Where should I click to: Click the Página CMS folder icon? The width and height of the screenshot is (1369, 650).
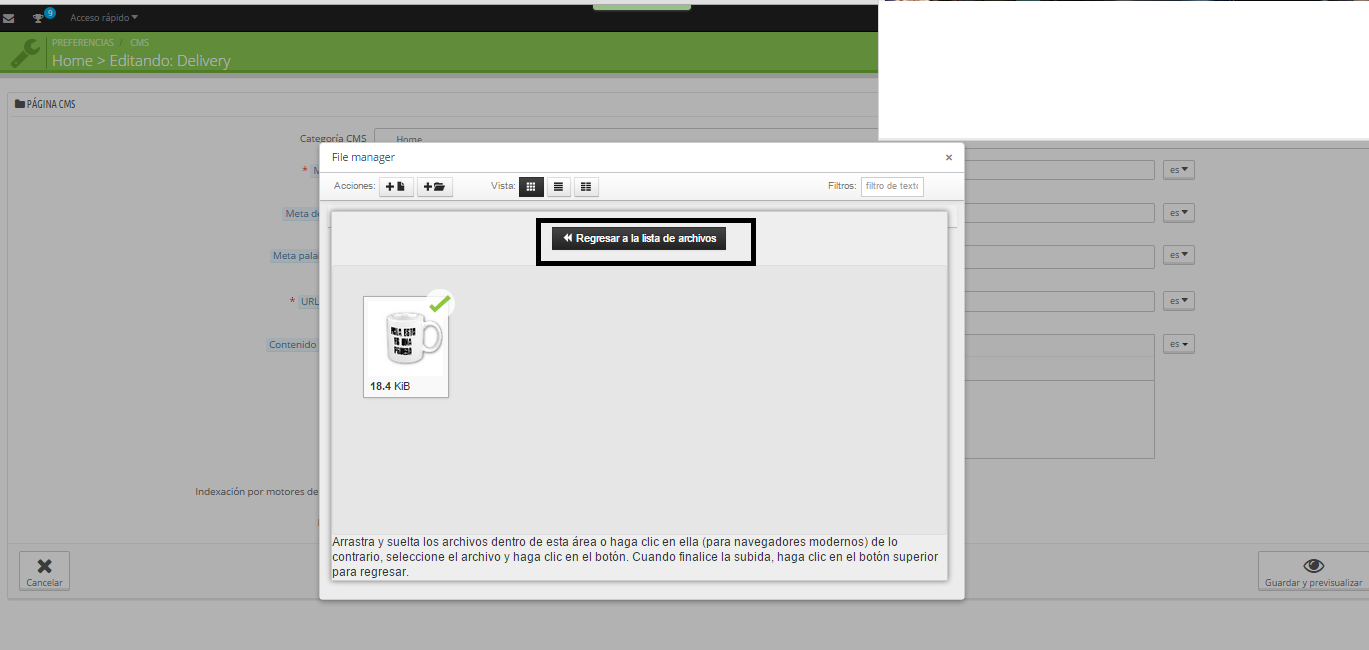[20, 104]
